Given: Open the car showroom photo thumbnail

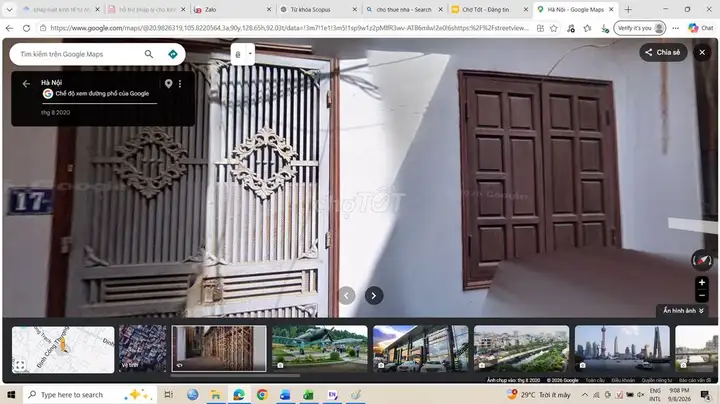Looking at the screenshot, I should (421, 348).
